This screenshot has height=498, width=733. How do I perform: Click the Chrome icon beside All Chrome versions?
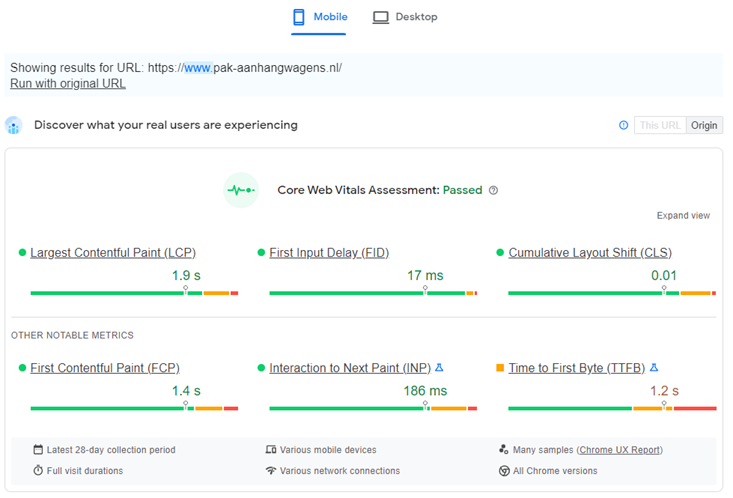click(504, 471)
